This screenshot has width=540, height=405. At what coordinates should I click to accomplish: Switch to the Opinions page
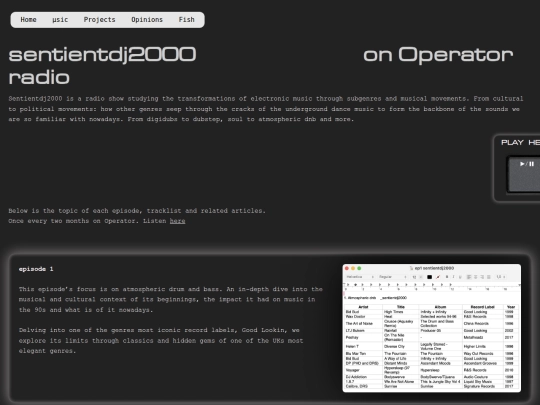[x=147, y=20]
